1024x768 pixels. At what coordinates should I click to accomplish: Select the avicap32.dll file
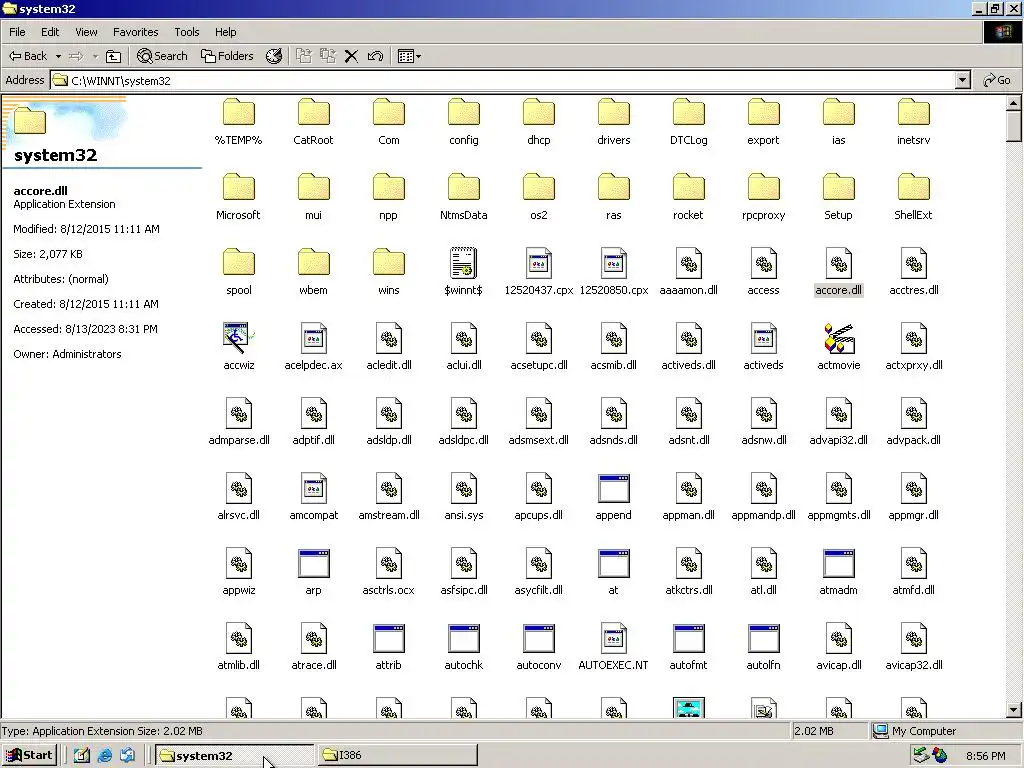click(913, 648)
